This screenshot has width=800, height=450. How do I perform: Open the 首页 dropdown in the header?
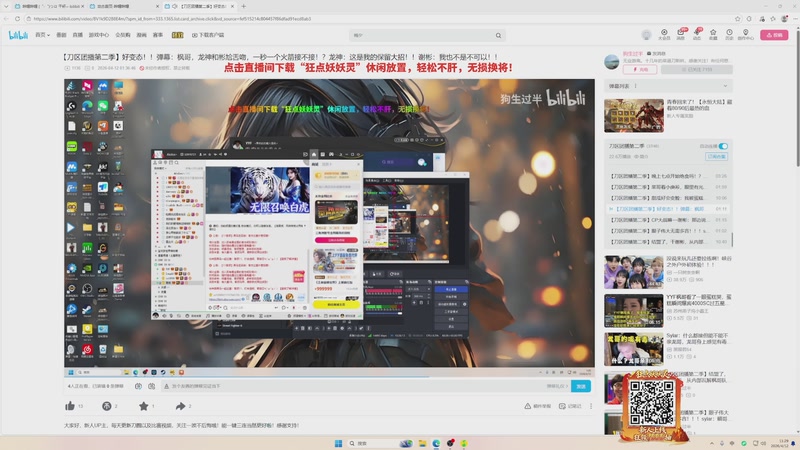click(42, 35)
